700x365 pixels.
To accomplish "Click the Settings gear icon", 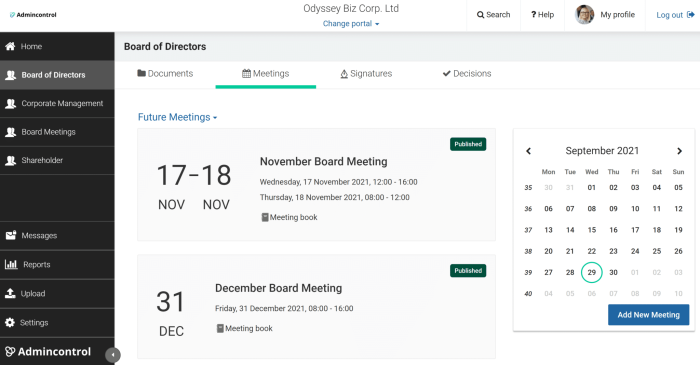I will coord(10,322).
